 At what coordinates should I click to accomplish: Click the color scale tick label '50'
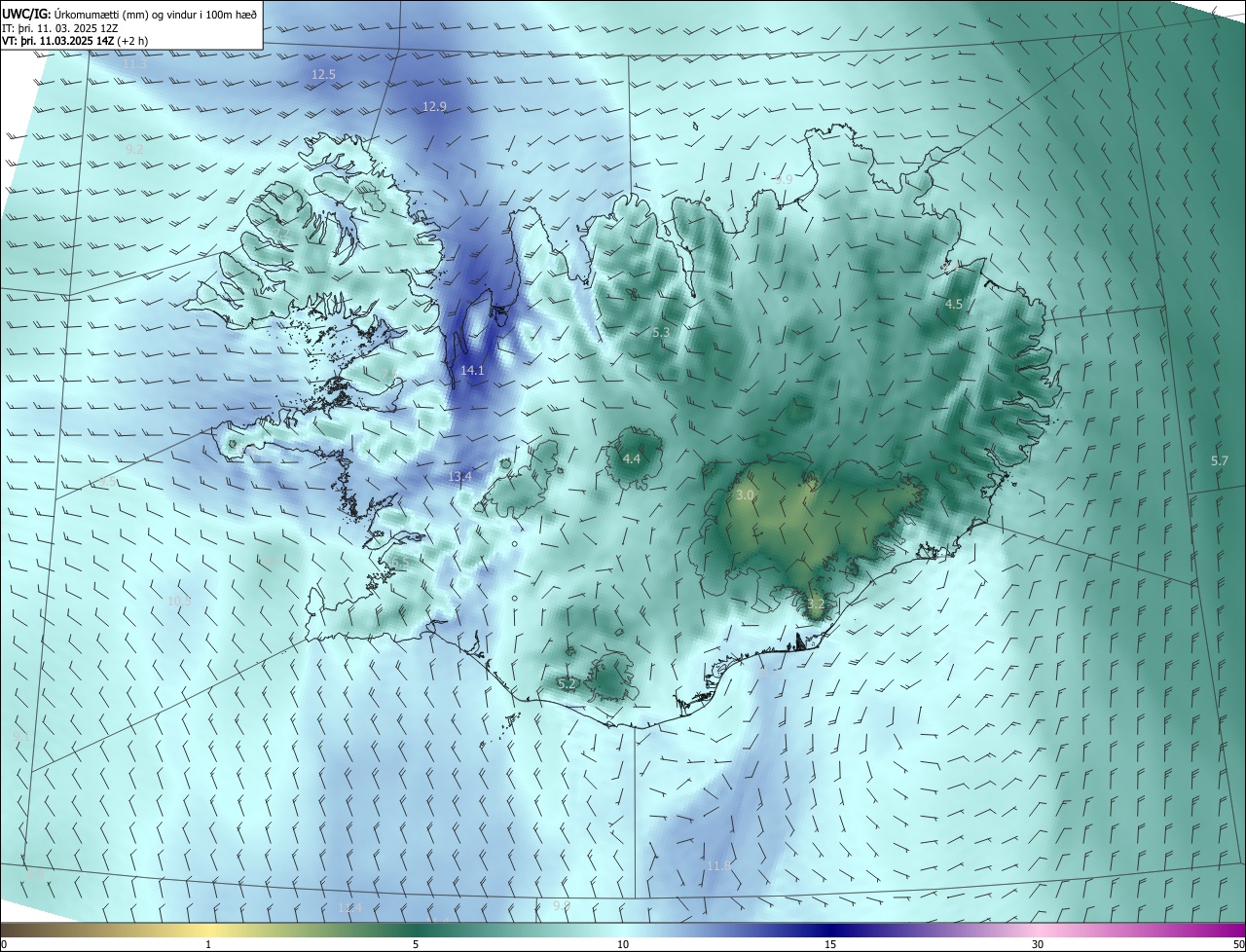[1238, 944]
